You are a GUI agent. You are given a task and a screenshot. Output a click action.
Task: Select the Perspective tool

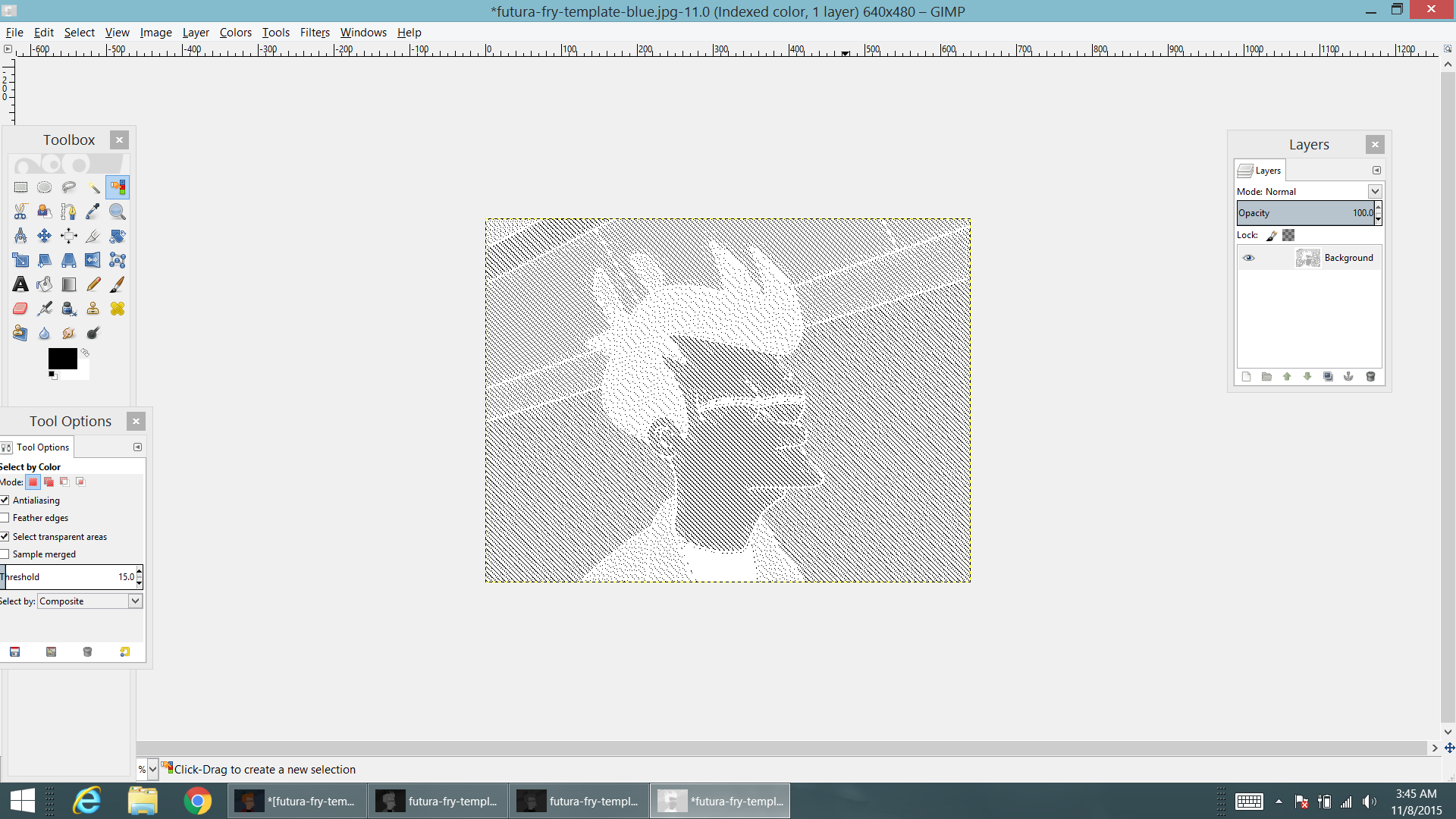[69, 260]
